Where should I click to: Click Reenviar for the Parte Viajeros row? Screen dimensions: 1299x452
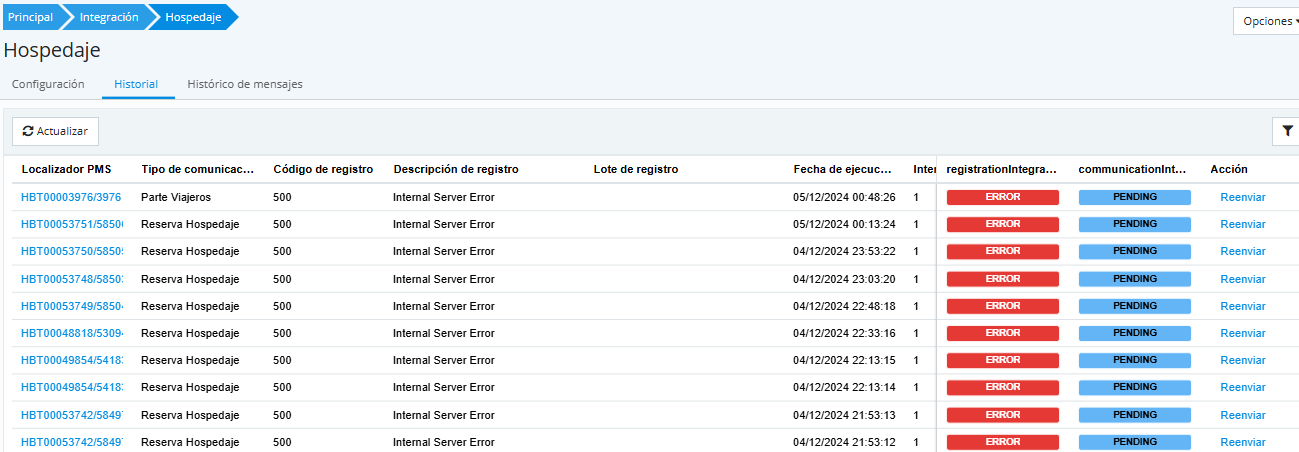pyautogui.click(x=1243, y=197)
